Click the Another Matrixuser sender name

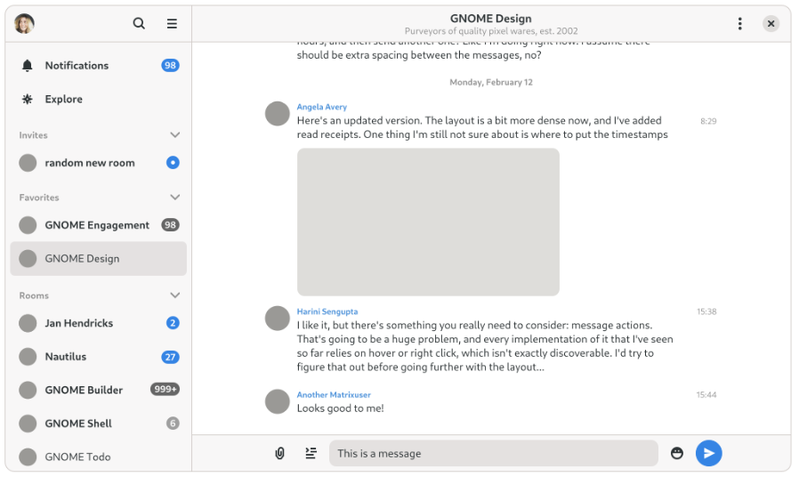(334, 395)
